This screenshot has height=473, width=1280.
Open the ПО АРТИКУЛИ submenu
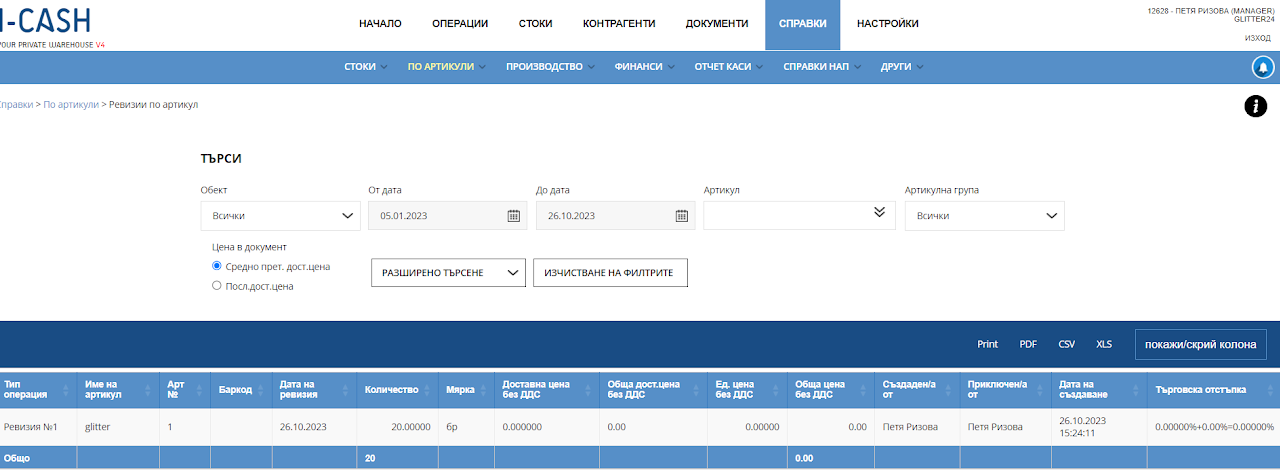click(x=447, y=67)
